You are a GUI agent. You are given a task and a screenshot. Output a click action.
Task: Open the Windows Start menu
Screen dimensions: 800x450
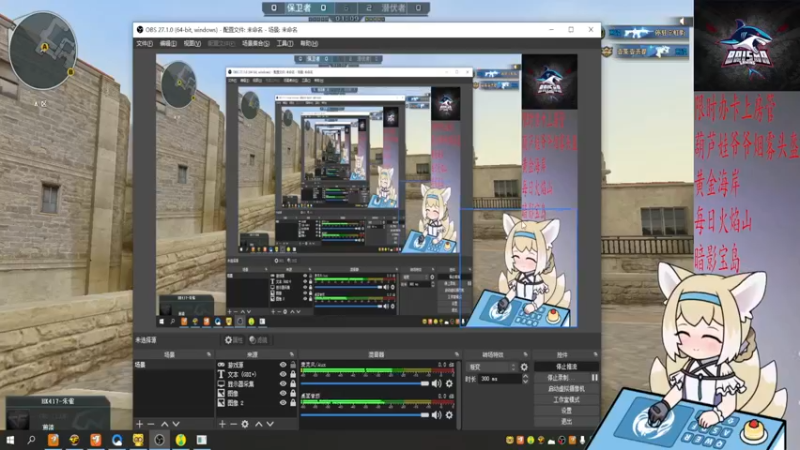click(x=10, y=440)
